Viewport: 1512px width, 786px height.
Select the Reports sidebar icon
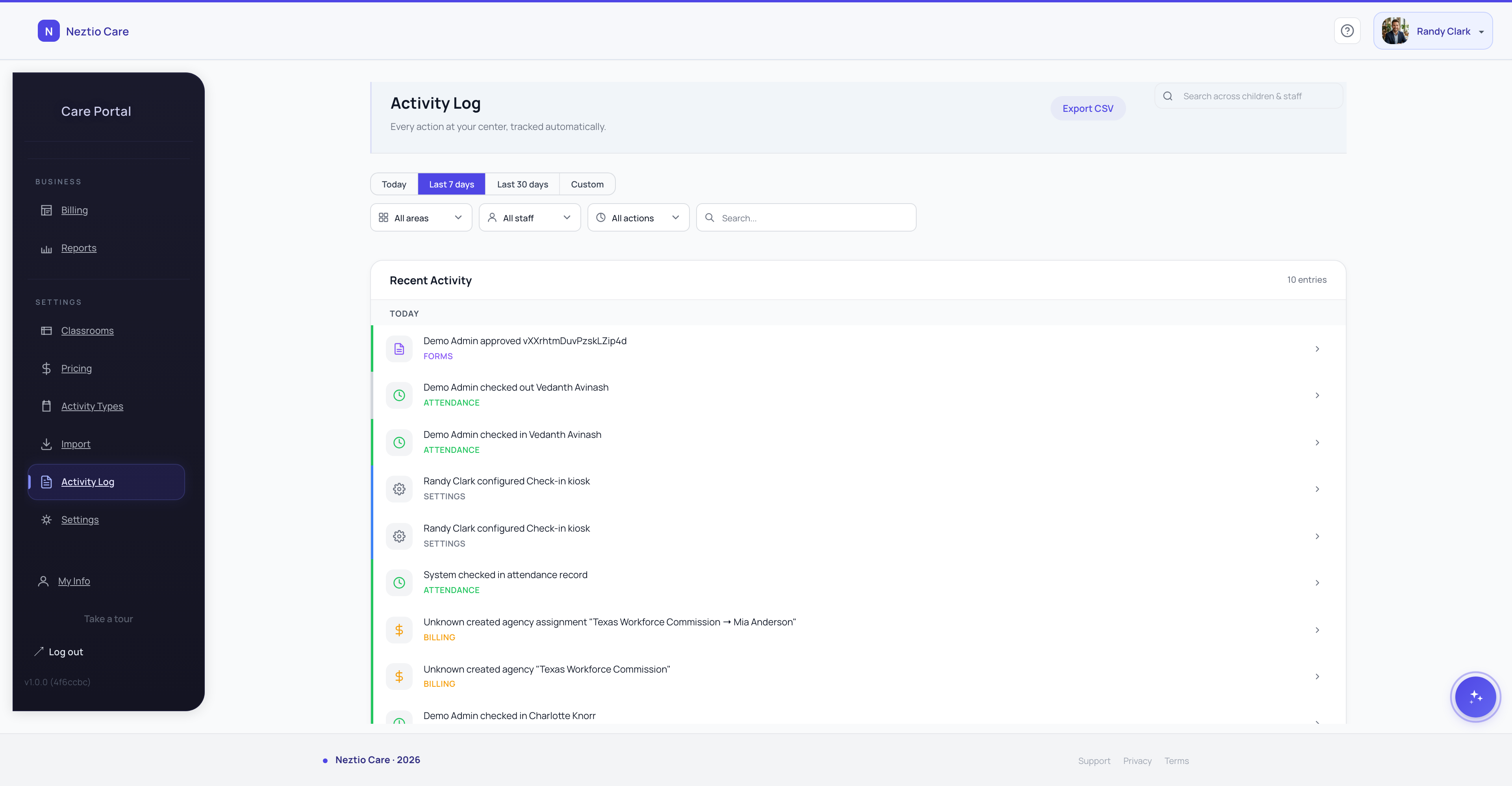46,248
